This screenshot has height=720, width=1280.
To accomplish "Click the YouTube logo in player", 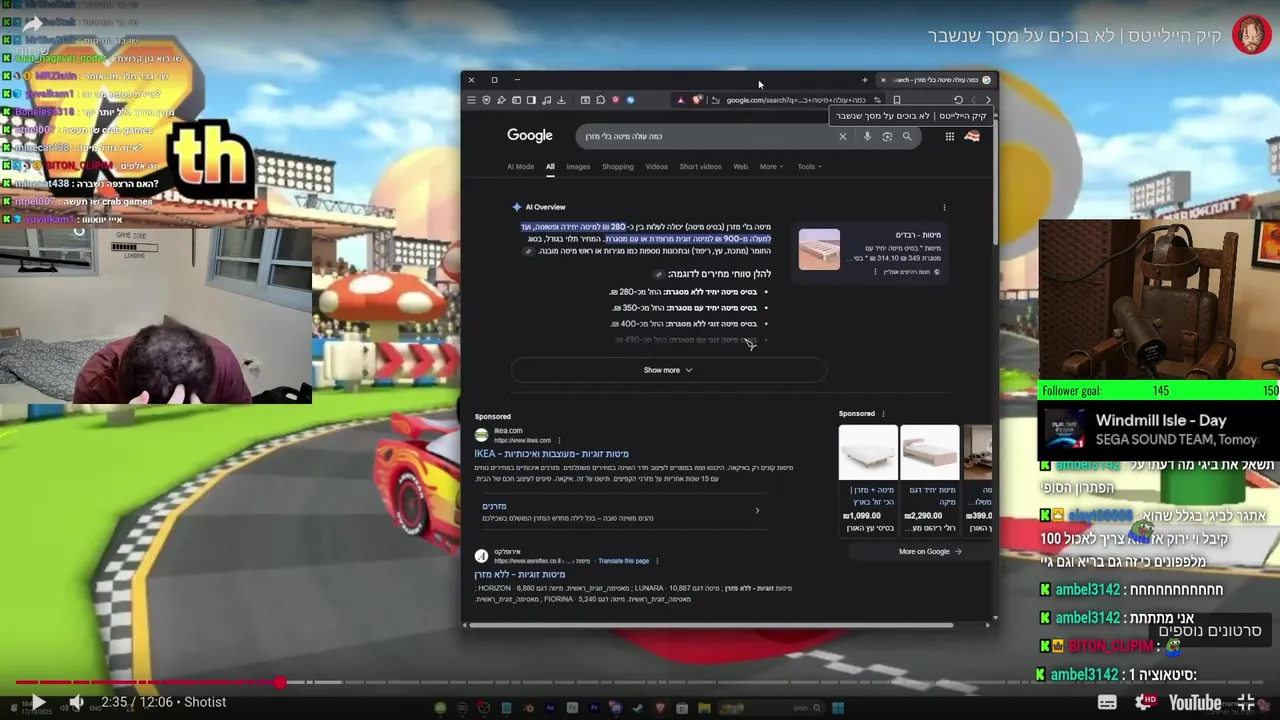I will pos(1195,702).
